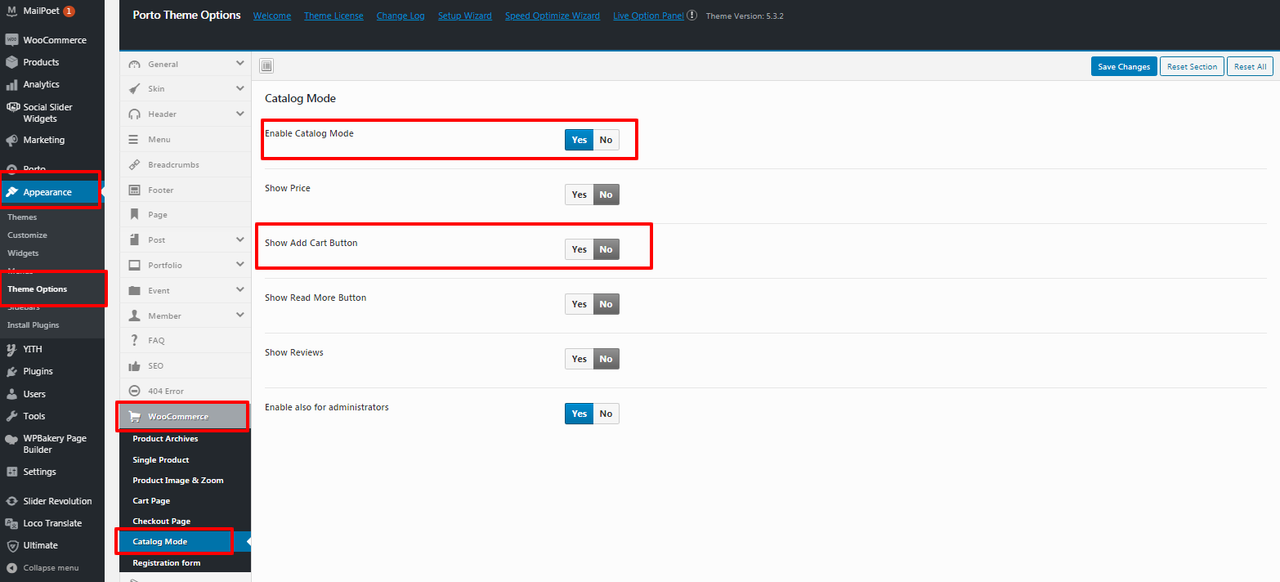This screenshot has height=582, width=1280.
Task: Expand the Skin section chevron
Action: tap(240, 88)
